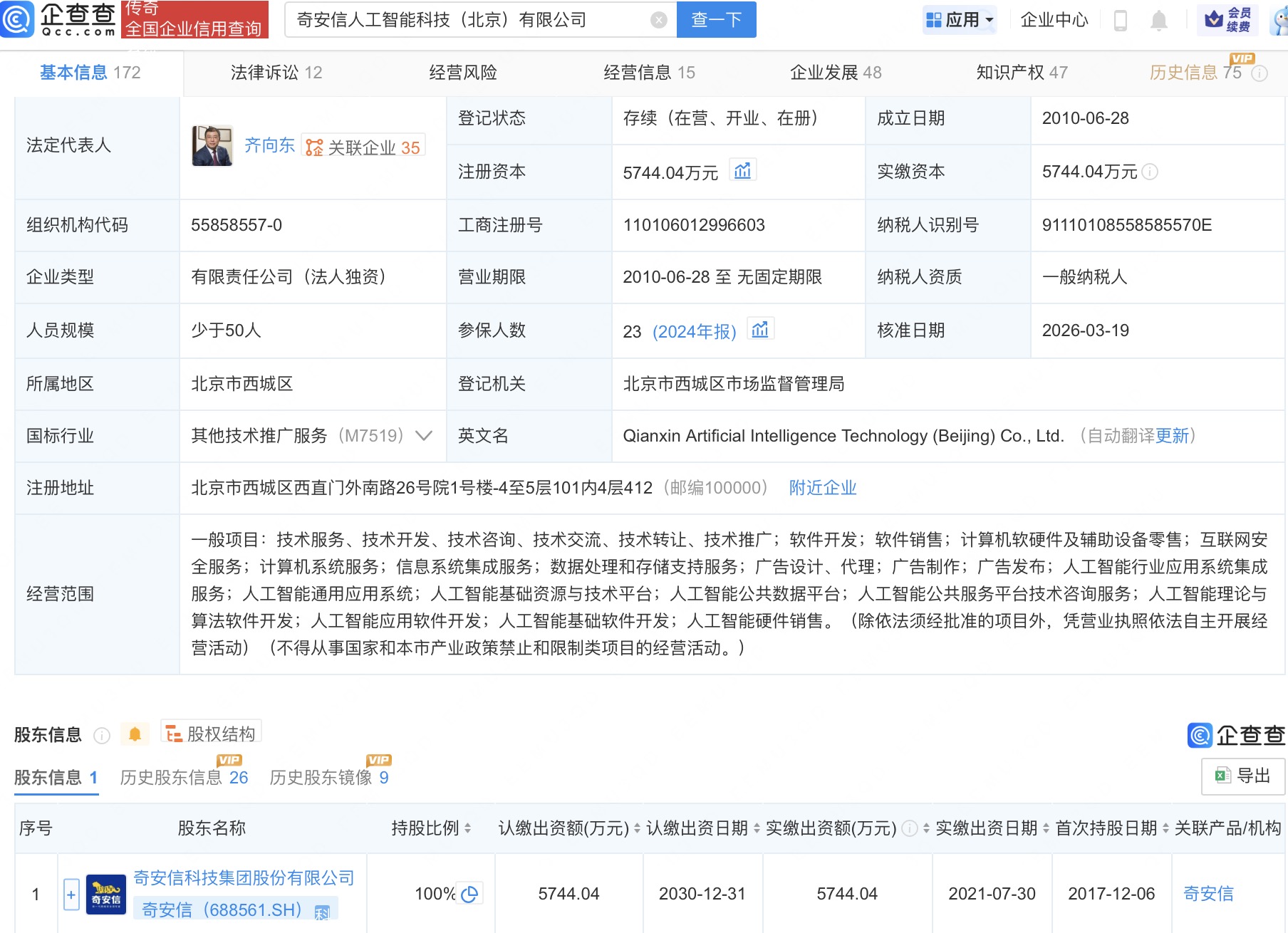This screenshot has height=933, width=1288.
Task: View insured employees trend chart icon
Action: [x=760, y=330]
